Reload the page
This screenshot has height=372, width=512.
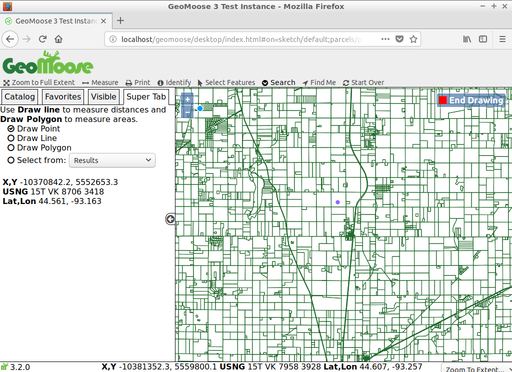[42, 39]
